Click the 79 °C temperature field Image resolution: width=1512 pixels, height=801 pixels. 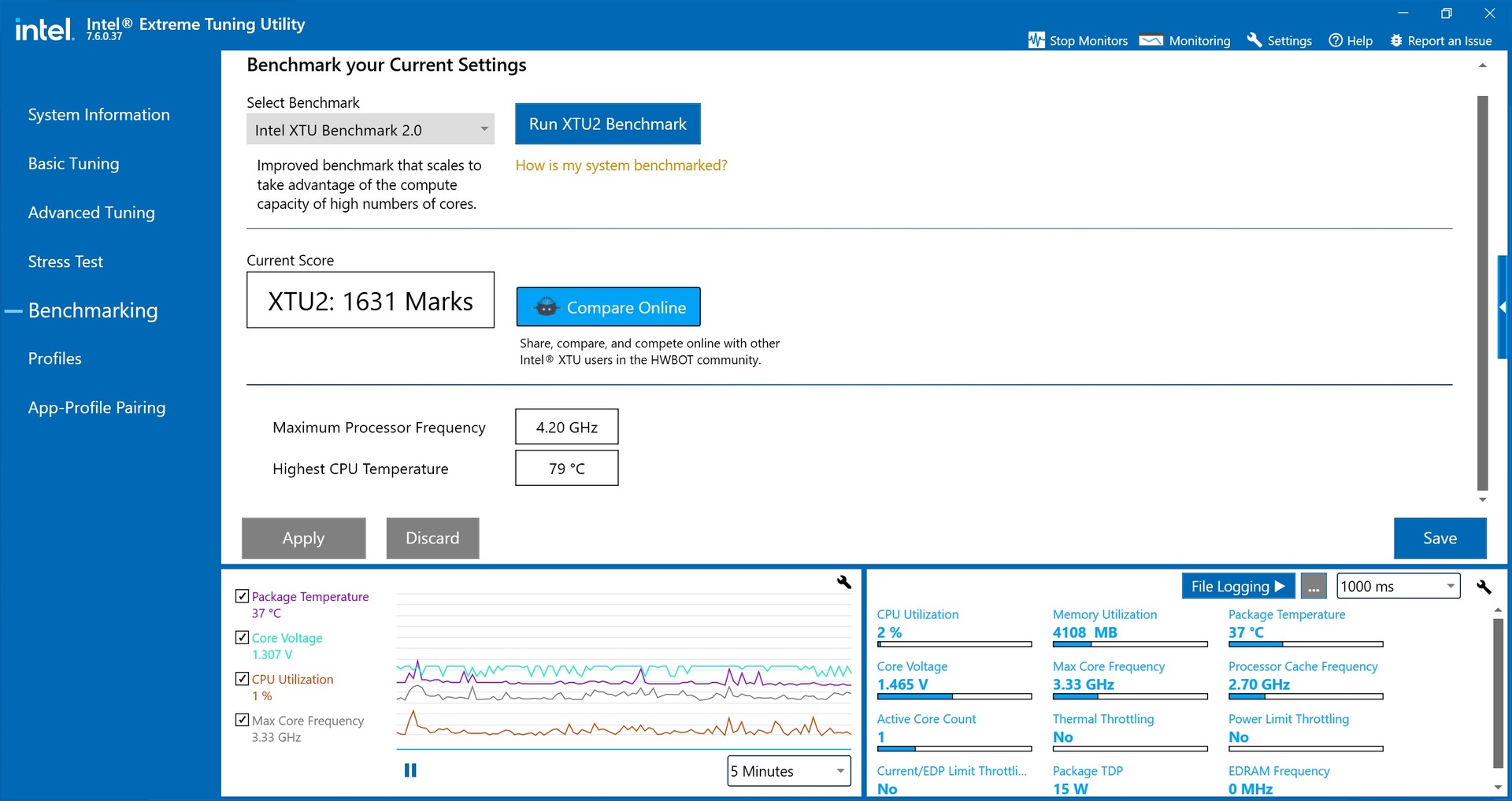pos(567,469)
